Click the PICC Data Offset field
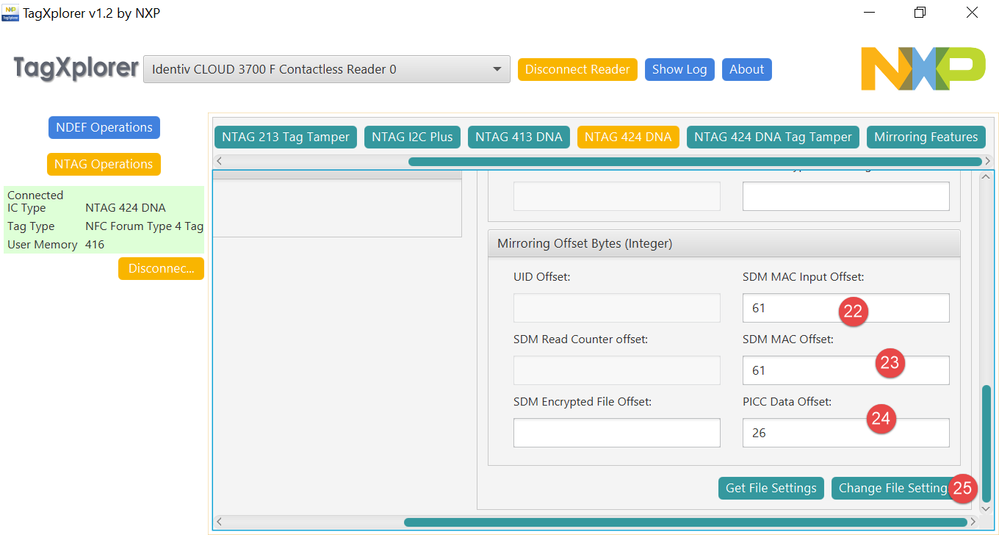This screenshot has width=999, height=535. click(846, 432)
